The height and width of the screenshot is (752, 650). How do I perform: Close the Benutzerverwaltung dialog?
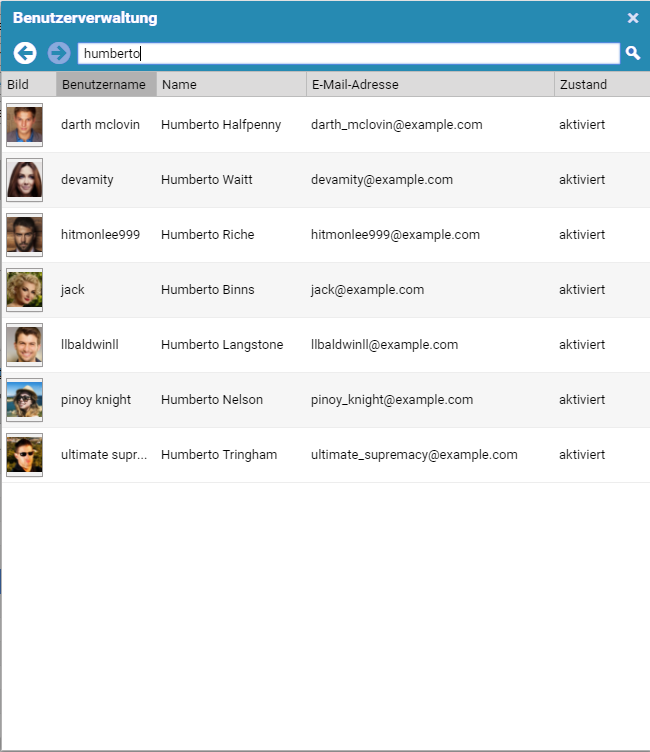(x=633, y=18)
